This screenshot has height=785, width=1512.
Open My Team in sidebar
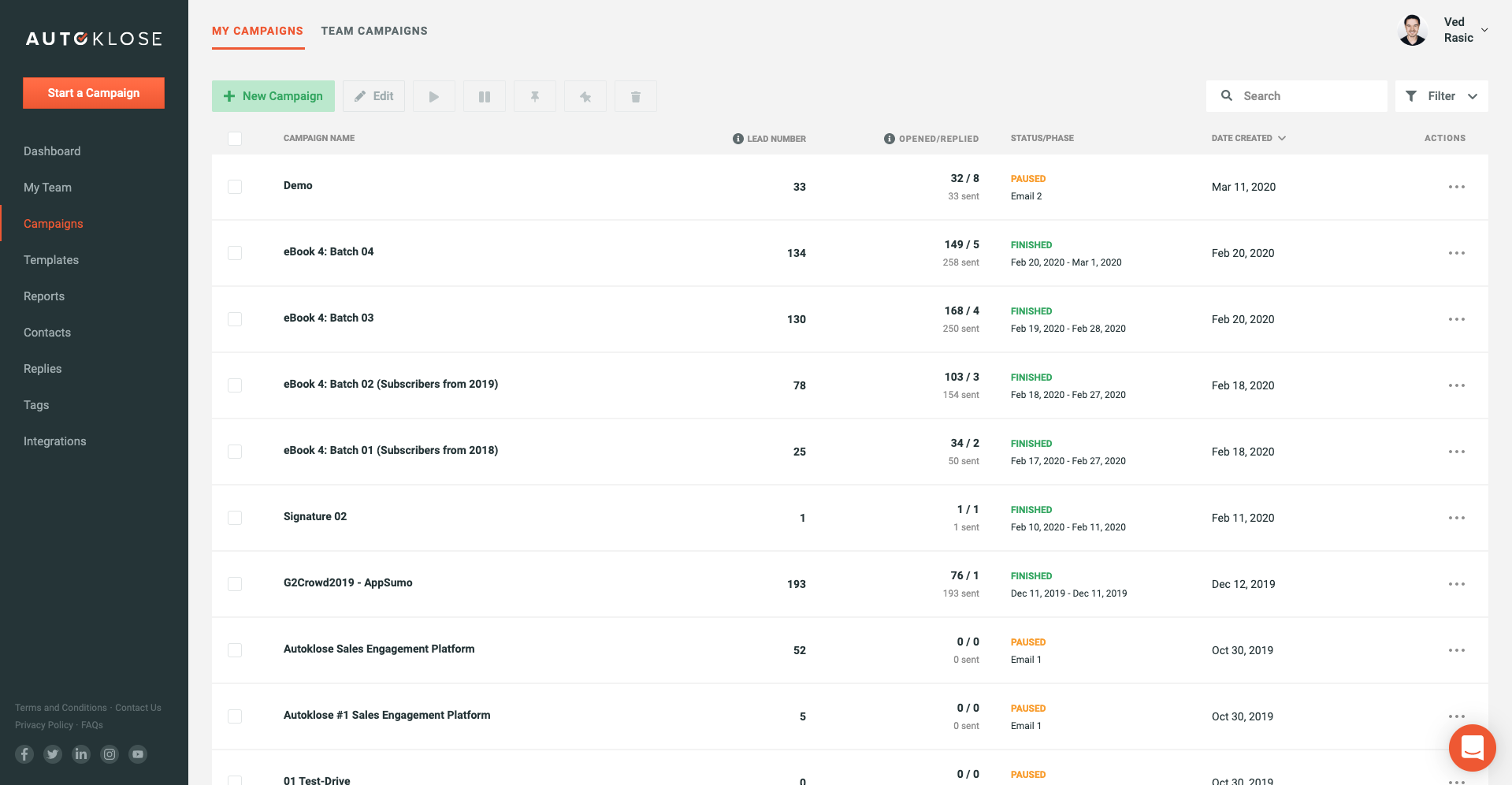point(47,188)
